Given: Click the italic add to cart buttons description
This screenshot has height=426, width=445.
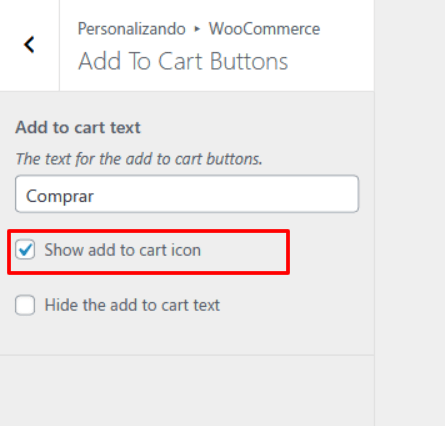Looking at the screenshot, I should point(139,159).
